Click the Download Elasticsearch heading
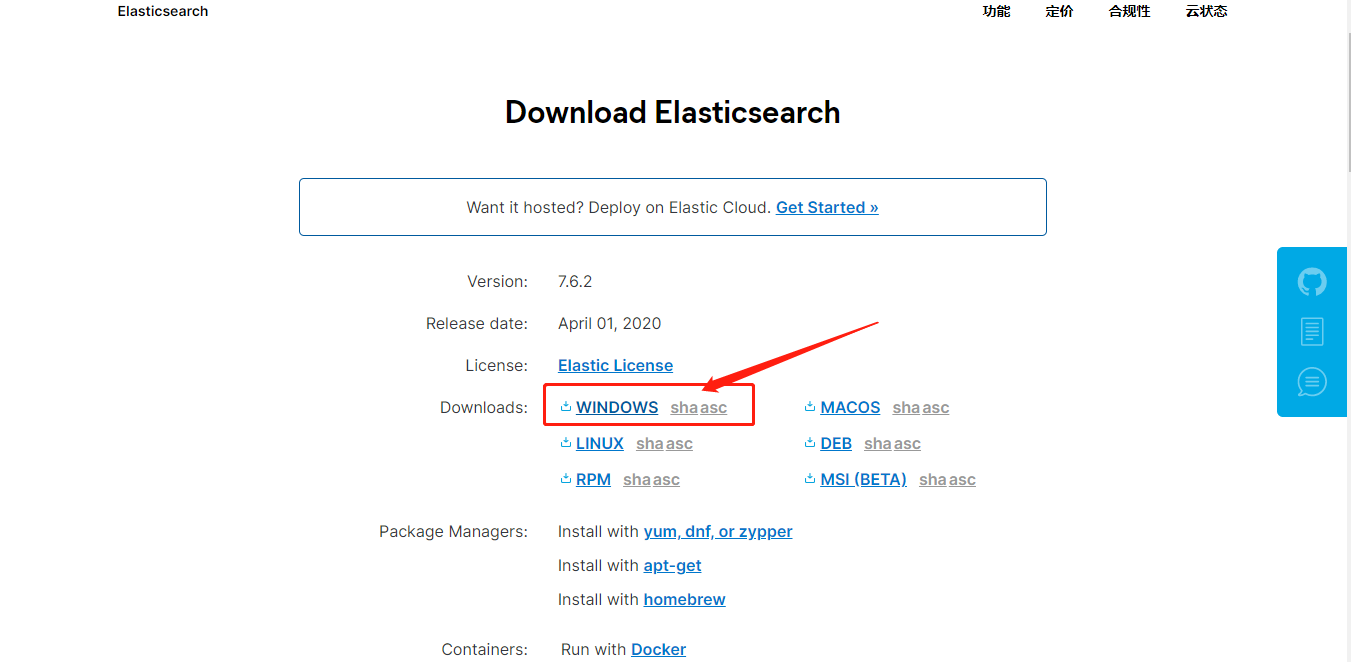The image size is (1351, 662). coord(672,112)
